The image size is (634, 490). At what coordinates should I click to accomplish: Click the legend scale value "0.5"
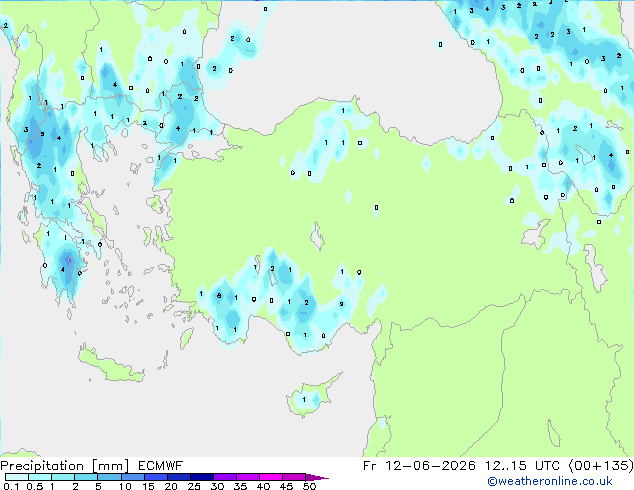34,486
